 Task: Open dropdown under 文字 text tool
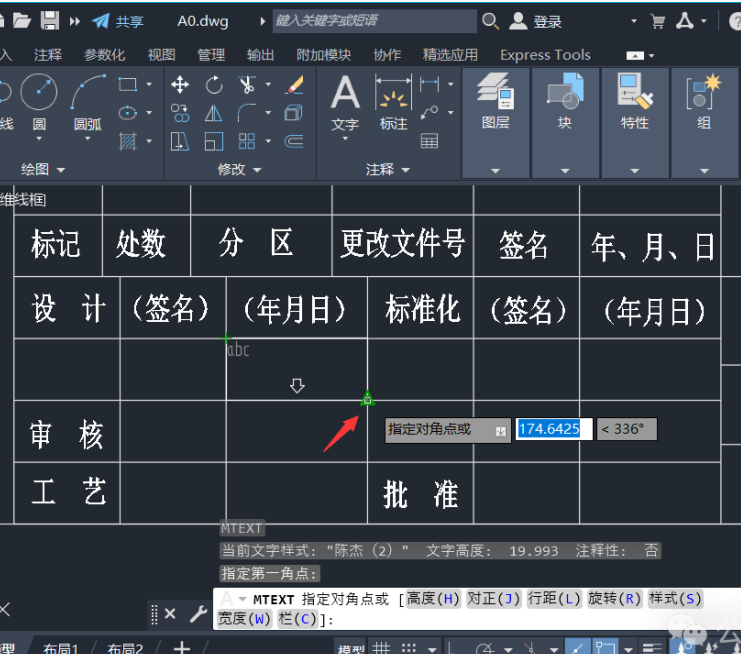point(345,139)
